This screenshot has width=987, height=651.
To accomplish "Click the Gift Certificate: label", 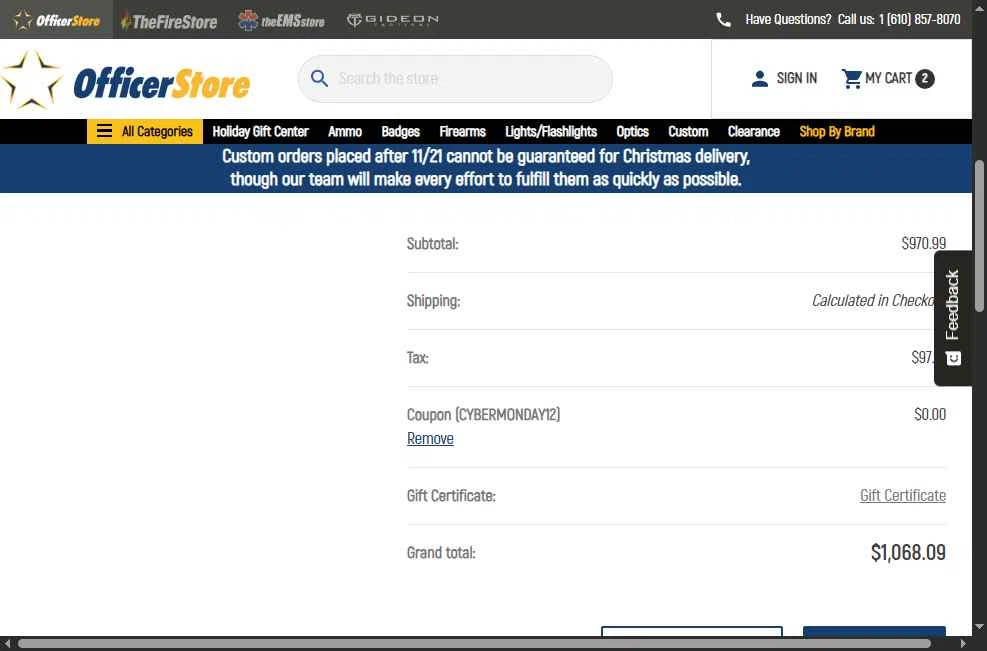I will pos(451,495).
